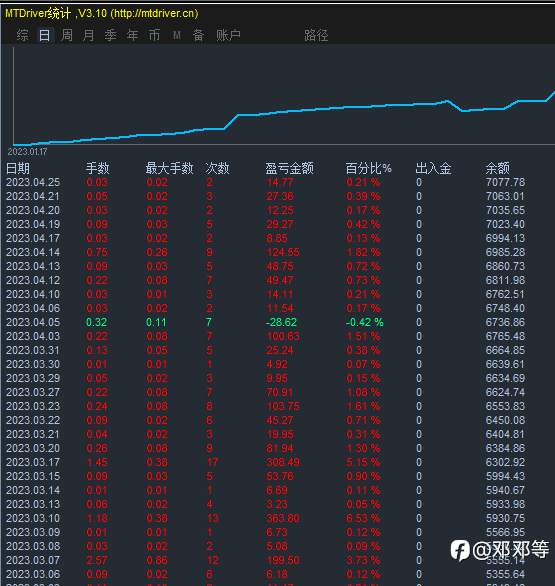Screen dimensions: 555x586
Task: Select the 2023.03.22 date cell
Action: (x=33, y=420)
